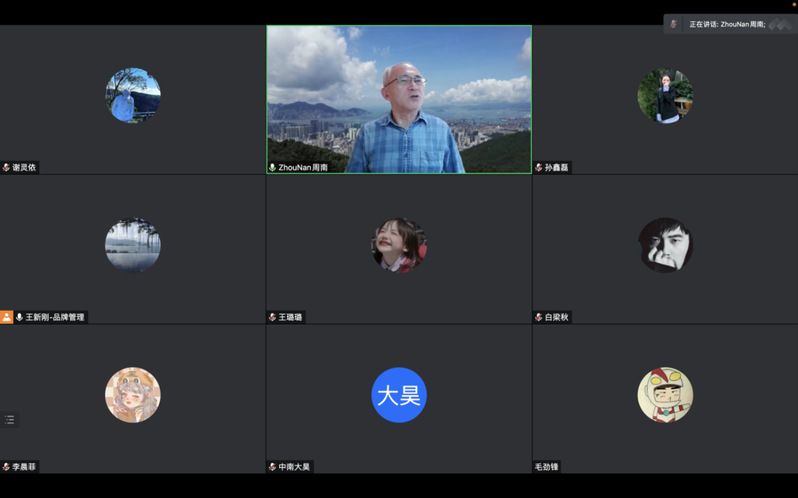
Task: Click the muted mic icon beside 谢灵依
Action: click(6, 167)
